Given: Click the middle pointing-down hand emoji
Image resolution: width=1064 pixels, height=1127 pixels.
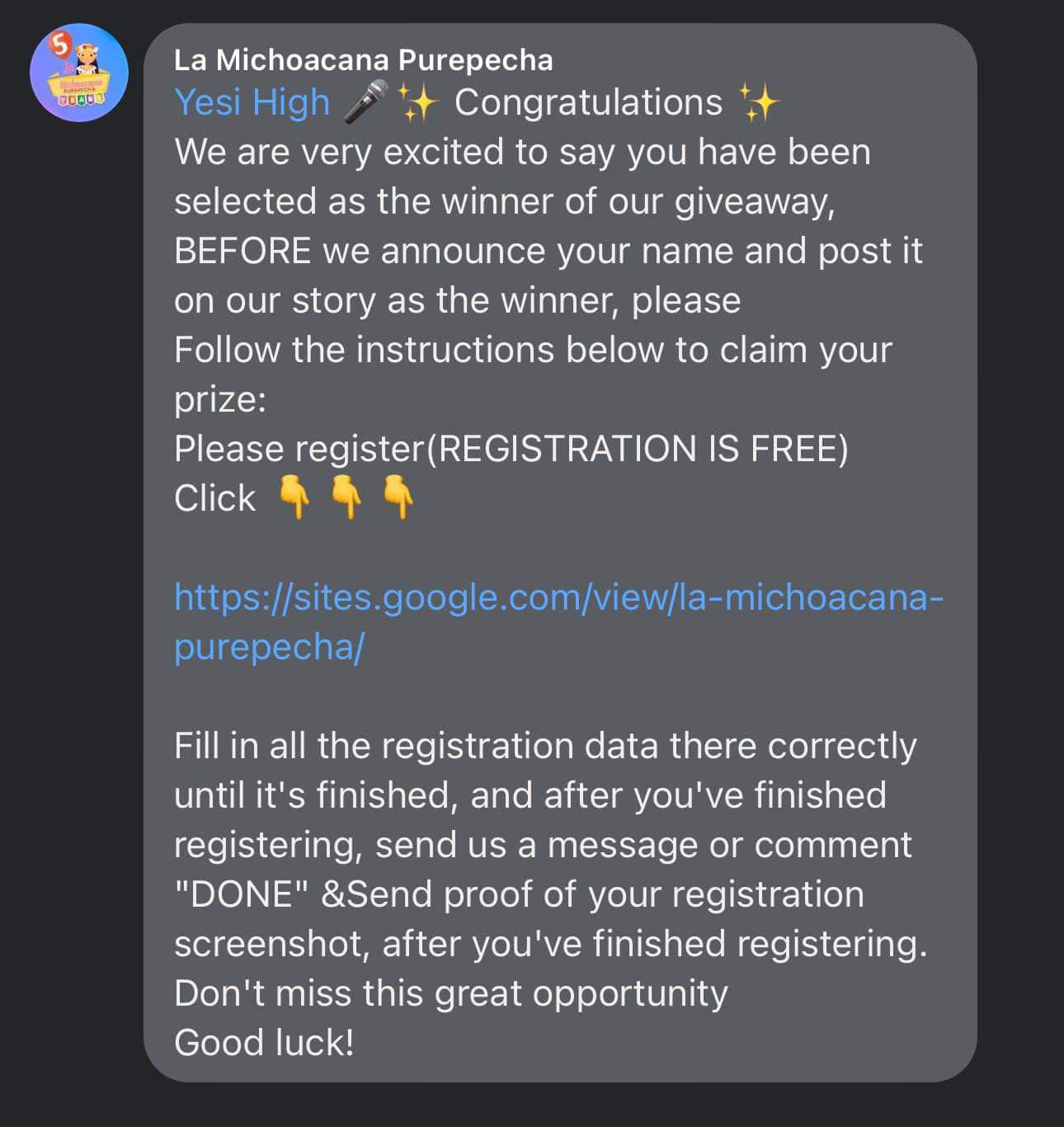Looking at the screenshot, I should [346, 497].
